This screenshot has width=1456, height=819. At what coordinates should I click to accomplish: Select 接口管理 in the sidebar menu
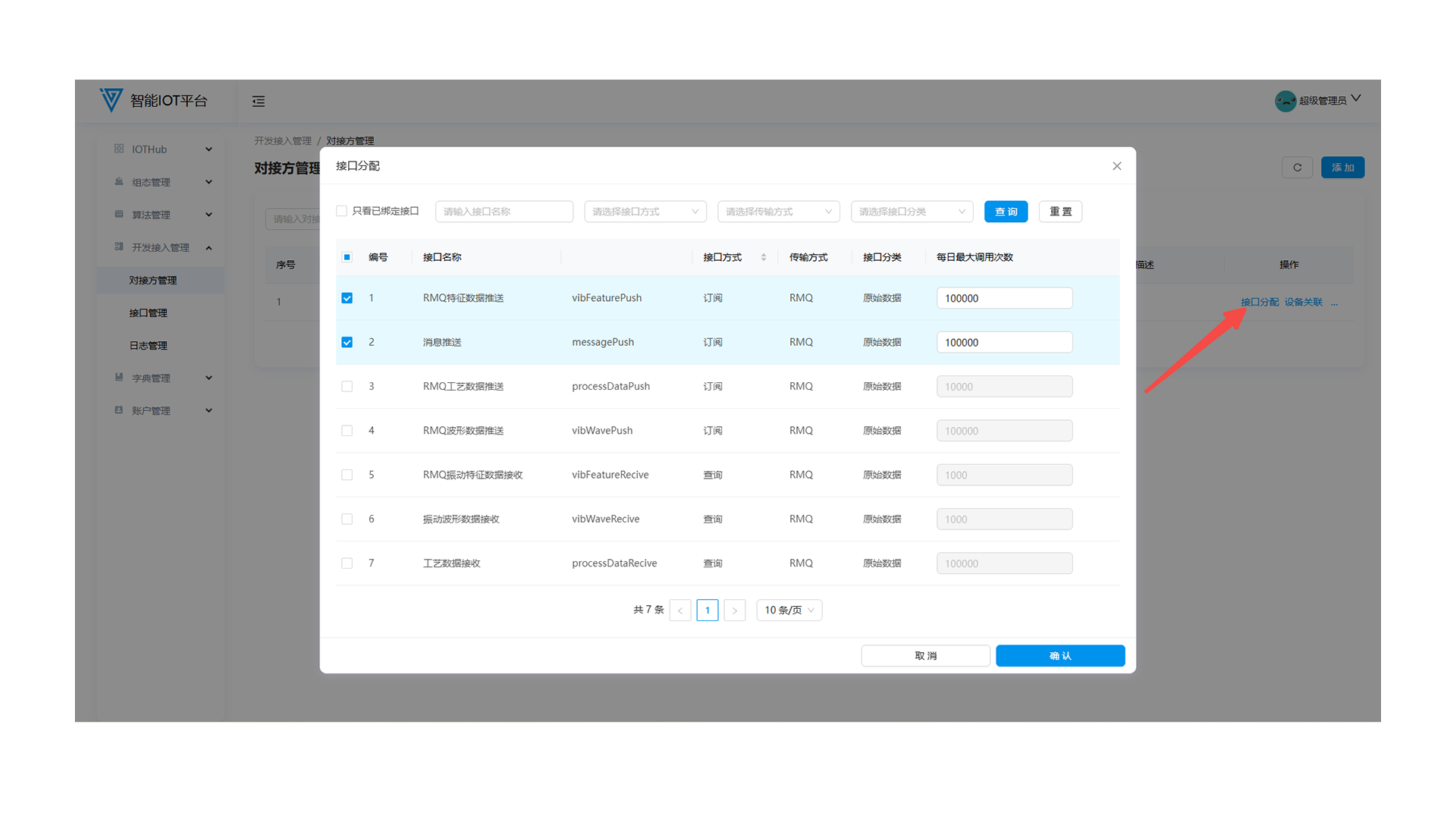tap(148, 313)
